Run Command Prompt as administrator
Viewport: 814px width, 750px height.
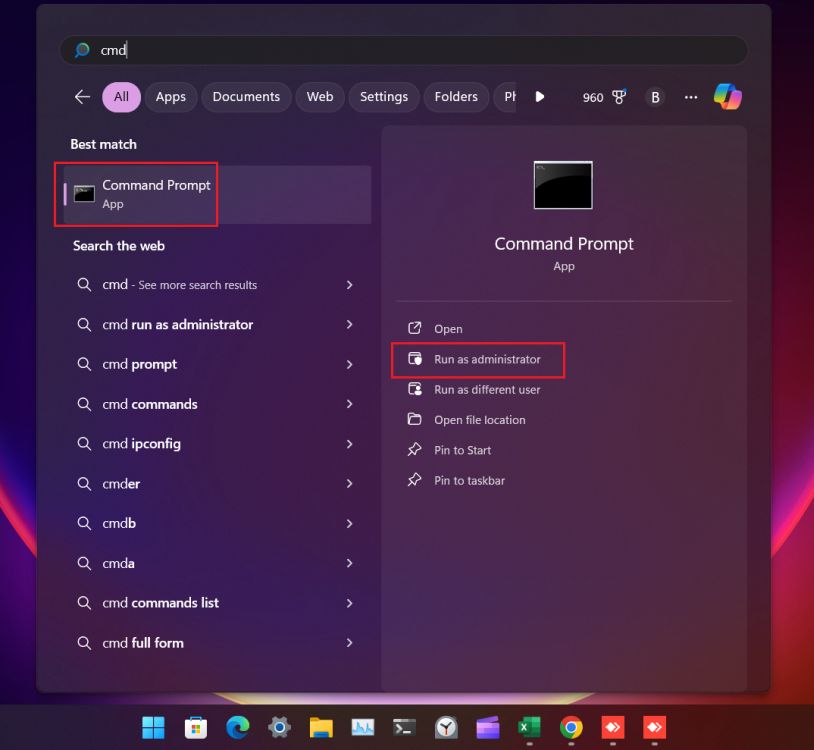pos(478,359)
